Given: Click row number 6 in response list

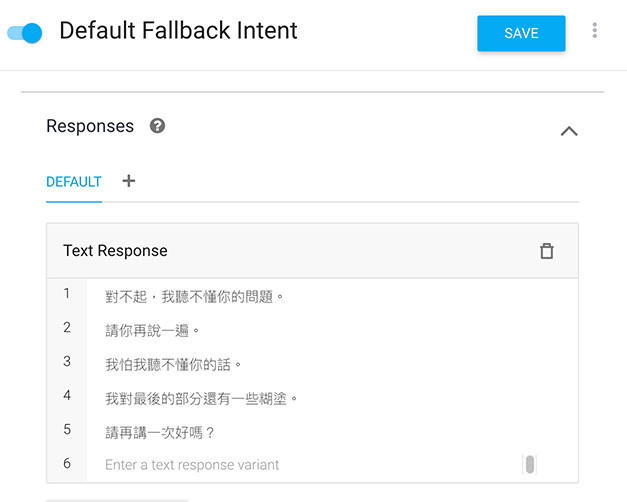Looking at the screenshot, I should [x=67, y=463].
